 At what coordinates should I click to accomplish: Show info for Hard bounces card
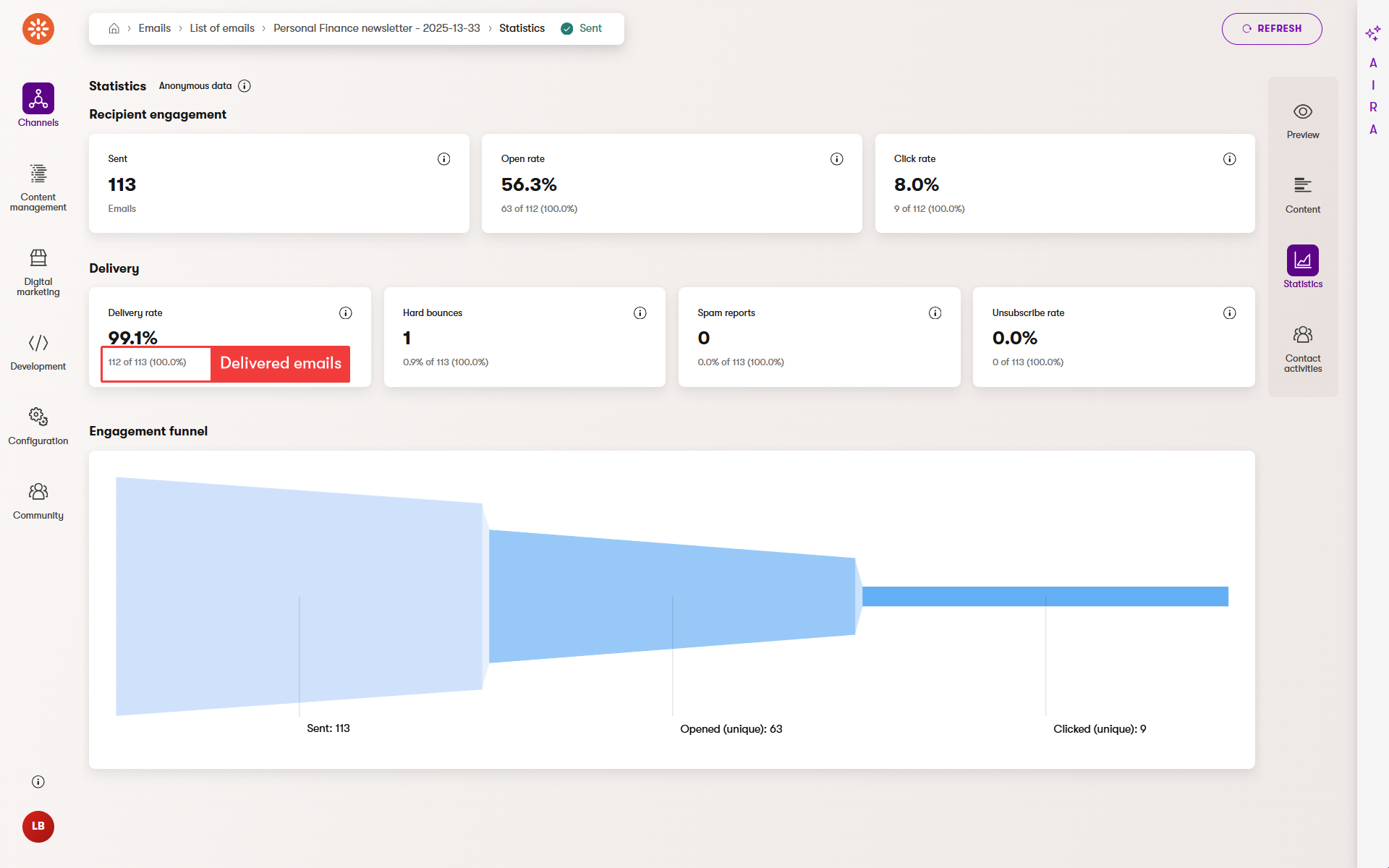click(x=640, y=313)
